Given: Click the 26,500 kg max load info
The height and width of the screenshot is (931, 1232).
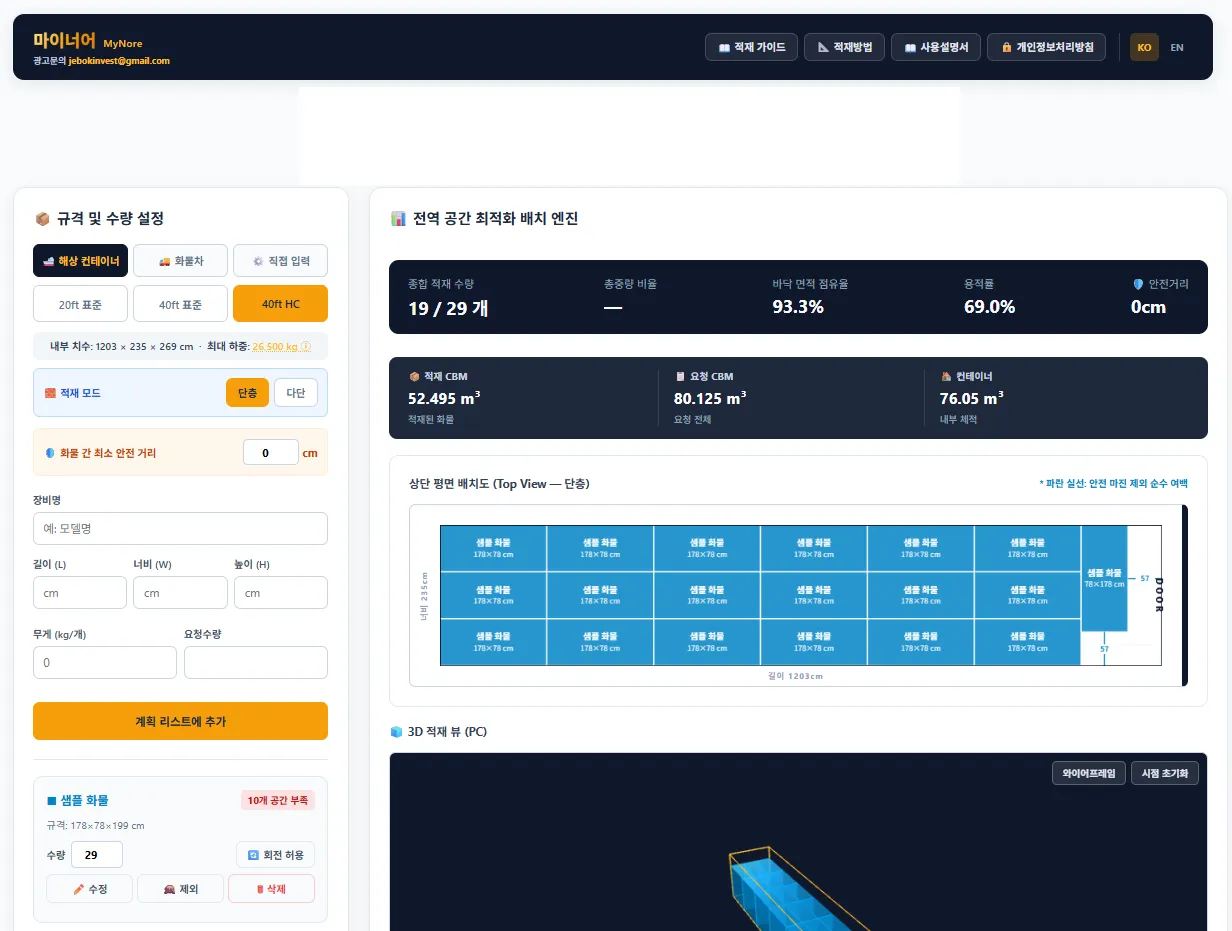Looking at the screenshot, I should click(x=281, y=347).
